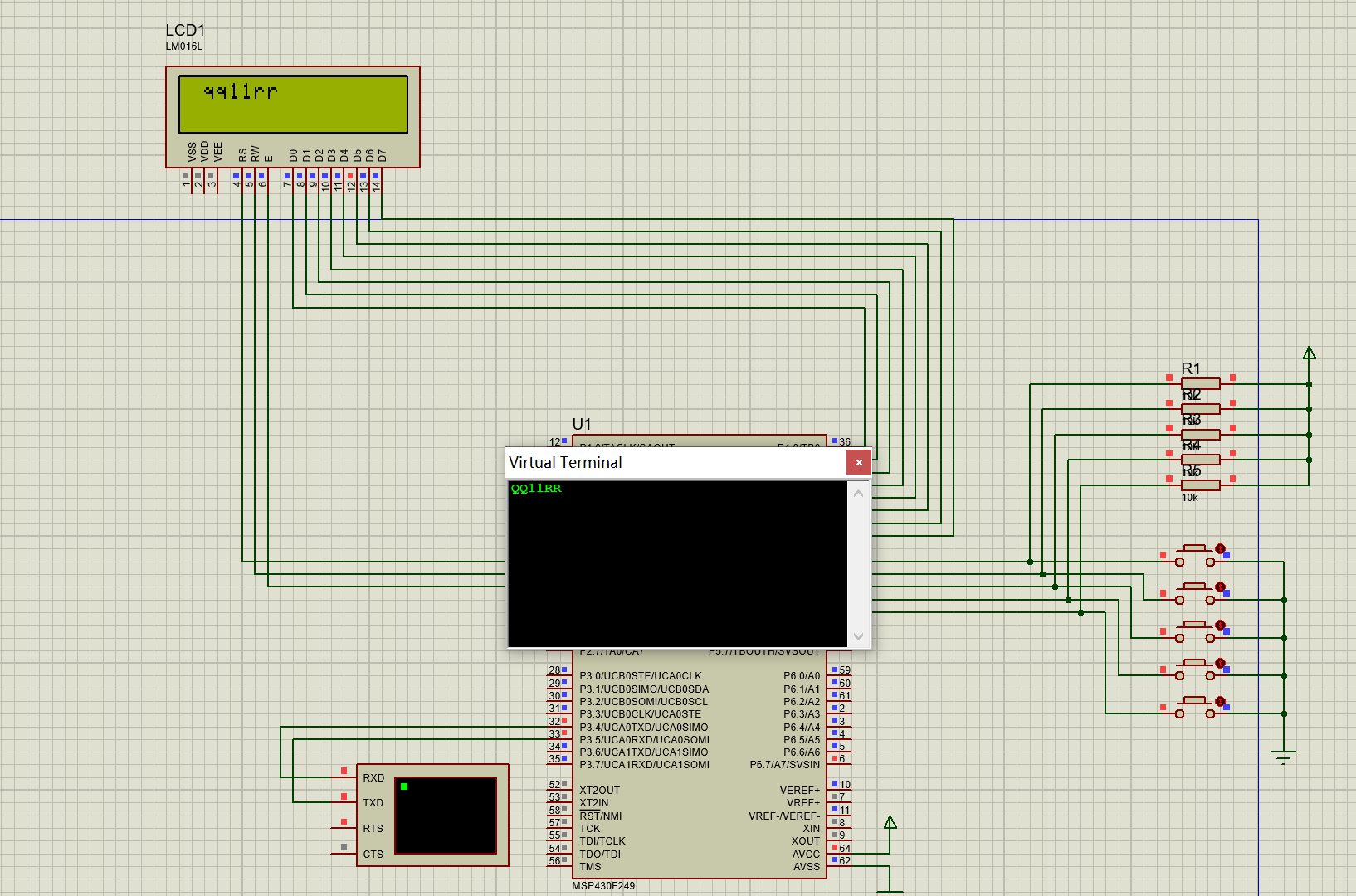Toggle the latch dot on the fourth push button
Image resolution: width=1356 pixels, height=896 pixels.
click(1220, 663)
